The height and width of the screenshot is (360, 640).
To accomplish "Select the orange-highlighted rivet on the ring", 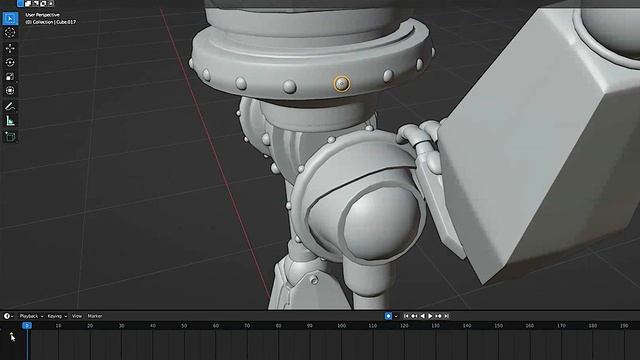I will [x=341, y=84].
